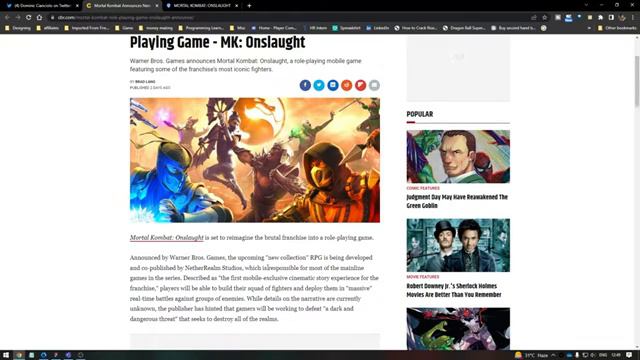Click the Green Goblin article thumbnail
The width and height of the screenshot is (640, 360).
point(458,156)
